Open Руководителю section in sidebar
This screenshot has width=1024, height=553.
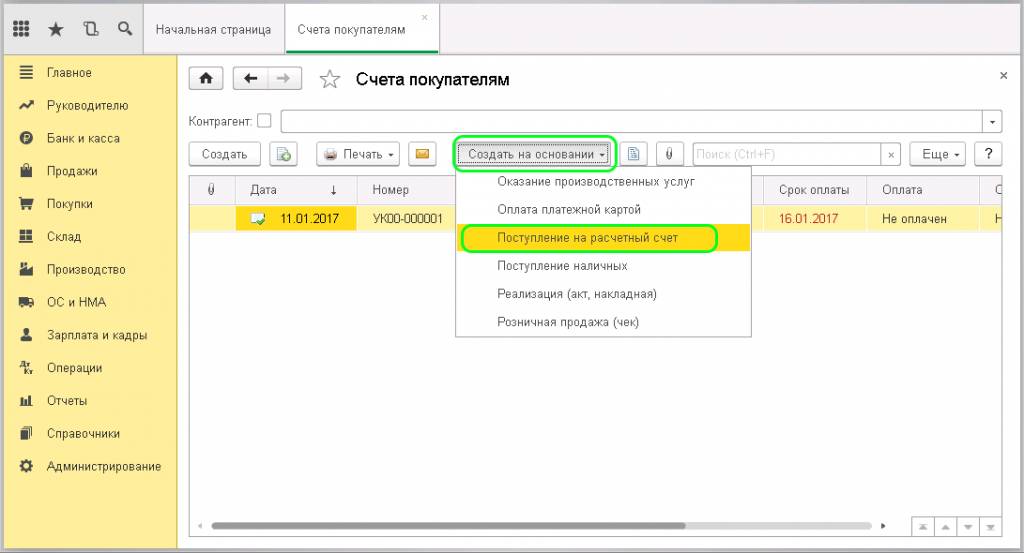90,105
